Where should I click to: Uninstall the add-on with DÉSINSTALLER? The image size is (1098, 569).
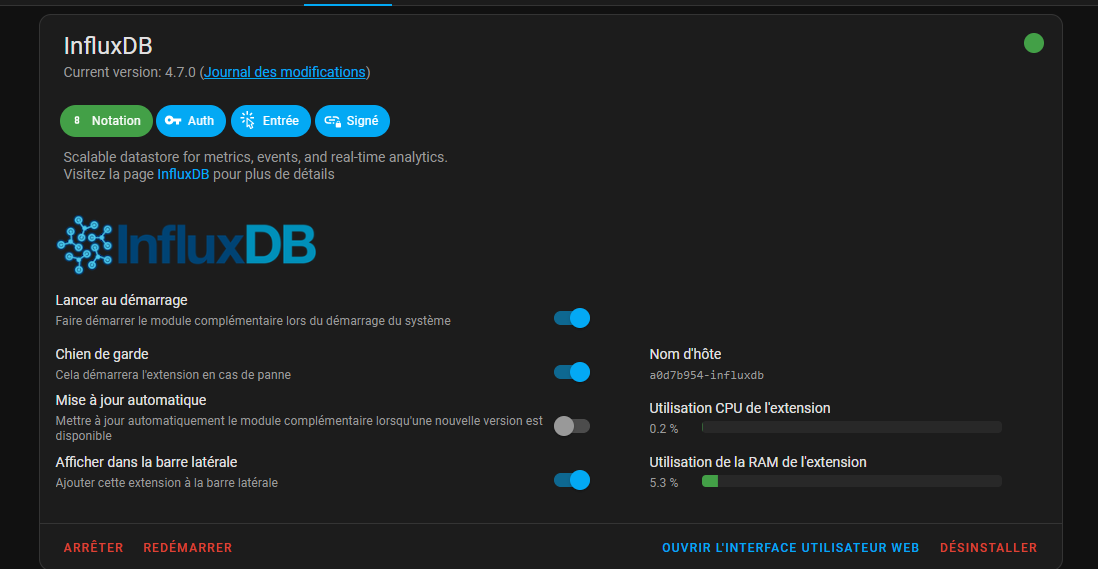(x=988, y=548)
